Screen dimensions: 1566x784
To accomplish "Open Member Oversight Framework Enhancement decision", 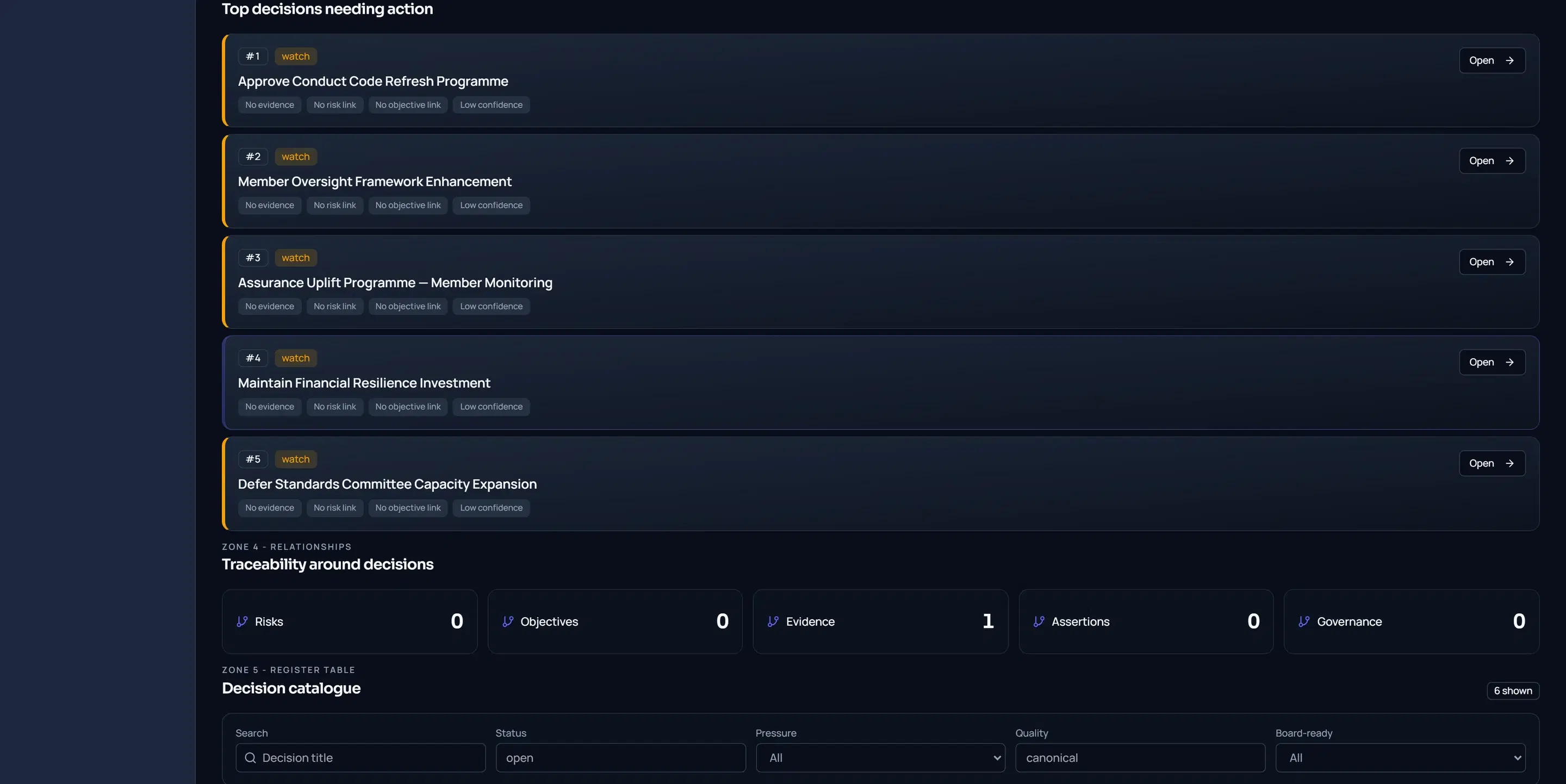I will (x=1492, y=160).
